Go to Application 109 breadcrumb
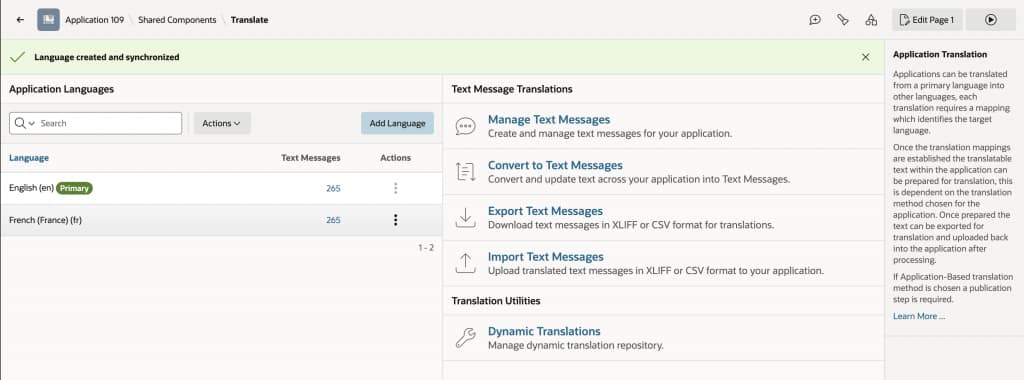1024x380 pixels. pos(95,20)
